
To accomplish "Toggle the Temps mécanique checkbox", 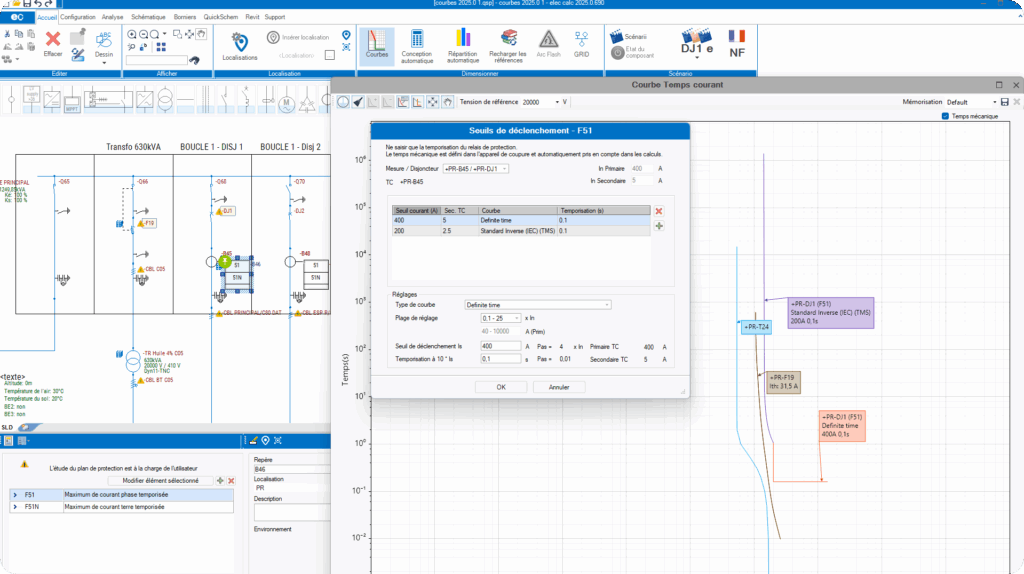I will coord(946,116).
